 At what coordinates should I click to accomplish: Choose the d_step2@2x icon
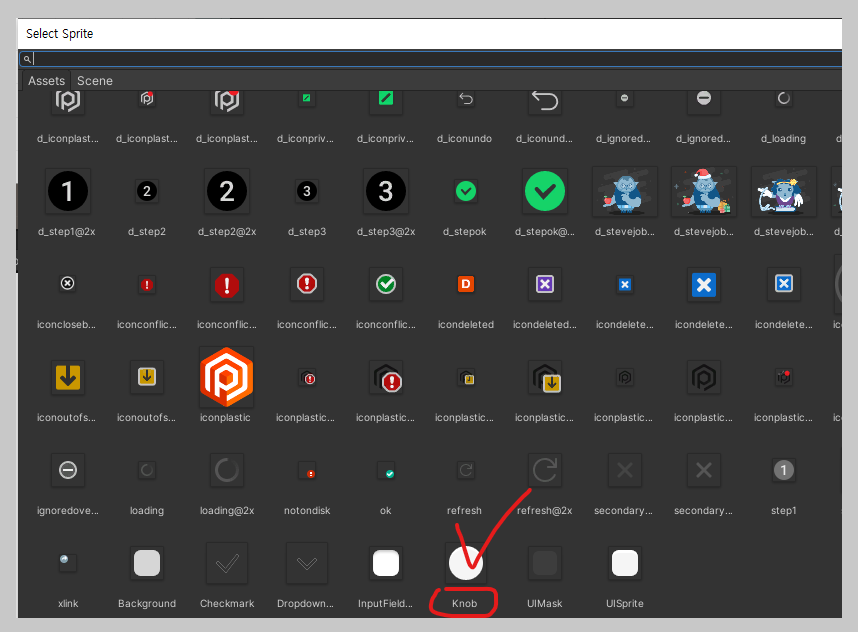227,191
